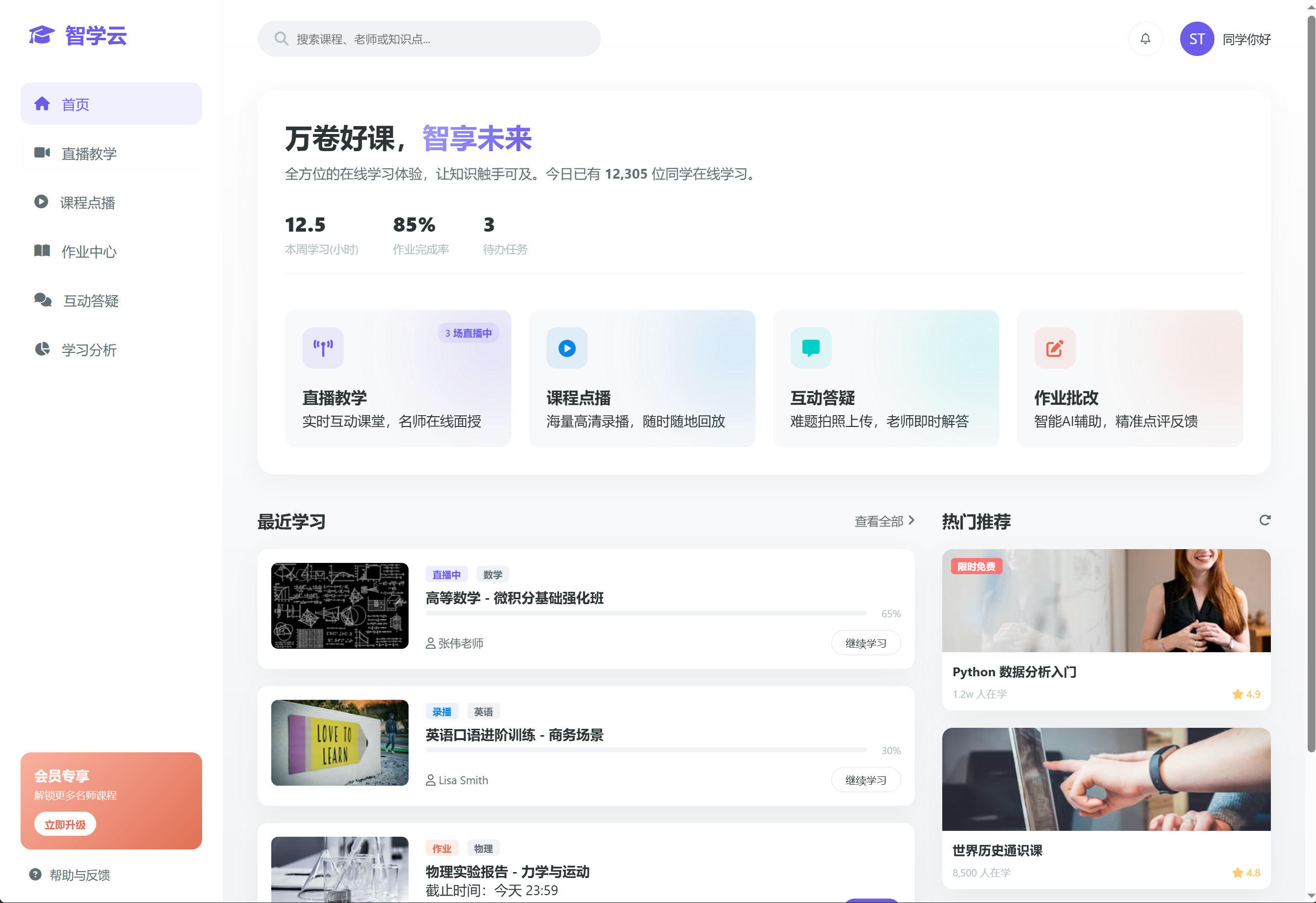Open the 课程点播 feature card title
Viewport: 1316px width, 903px height.
tap(578, 398)
